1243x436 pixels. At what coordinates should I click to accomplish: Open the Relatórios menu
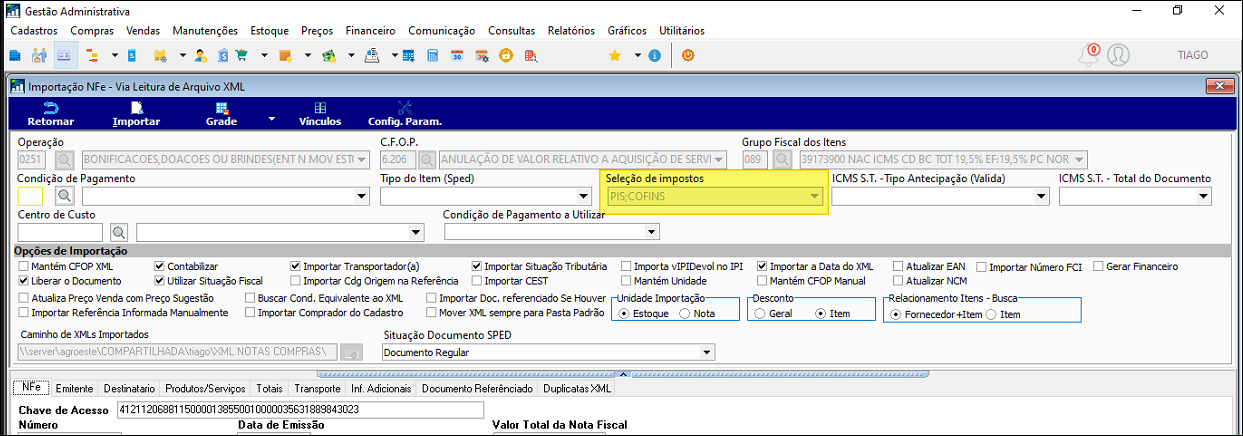[x=571, y=31]
